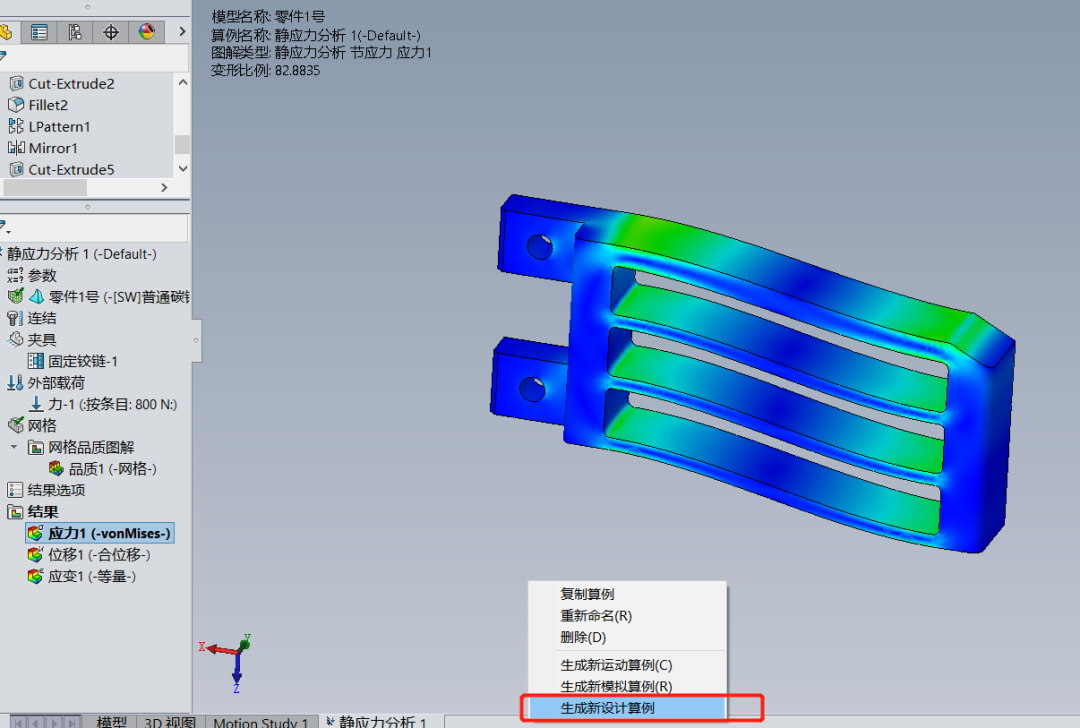Select 位移1 (-合位移-) result plot
Viewport: 1080px width, 728px height.
point(91,555)
